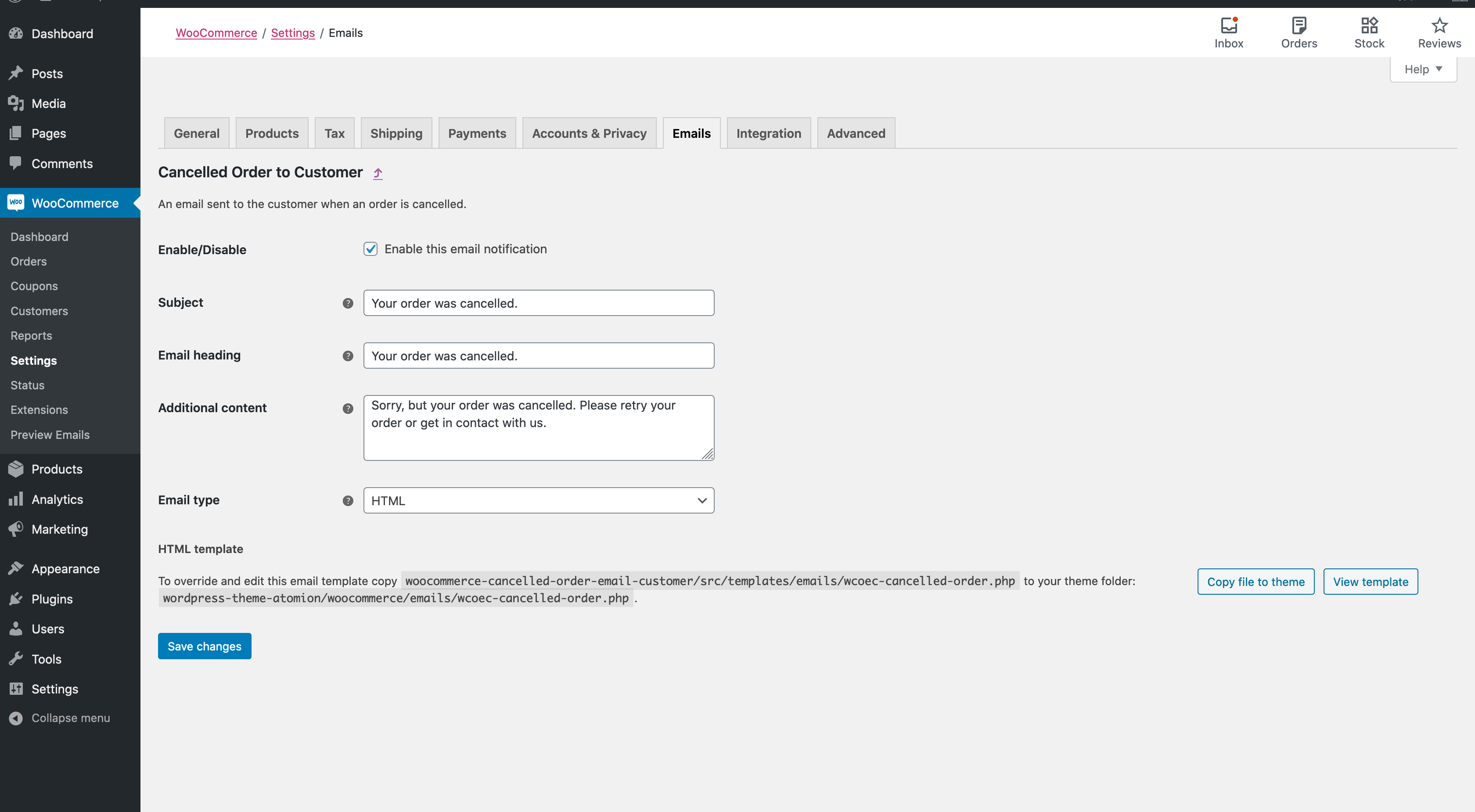The image size is (1475, 812).
Task: Click the Additional content help icon
Action: point(348,408)
